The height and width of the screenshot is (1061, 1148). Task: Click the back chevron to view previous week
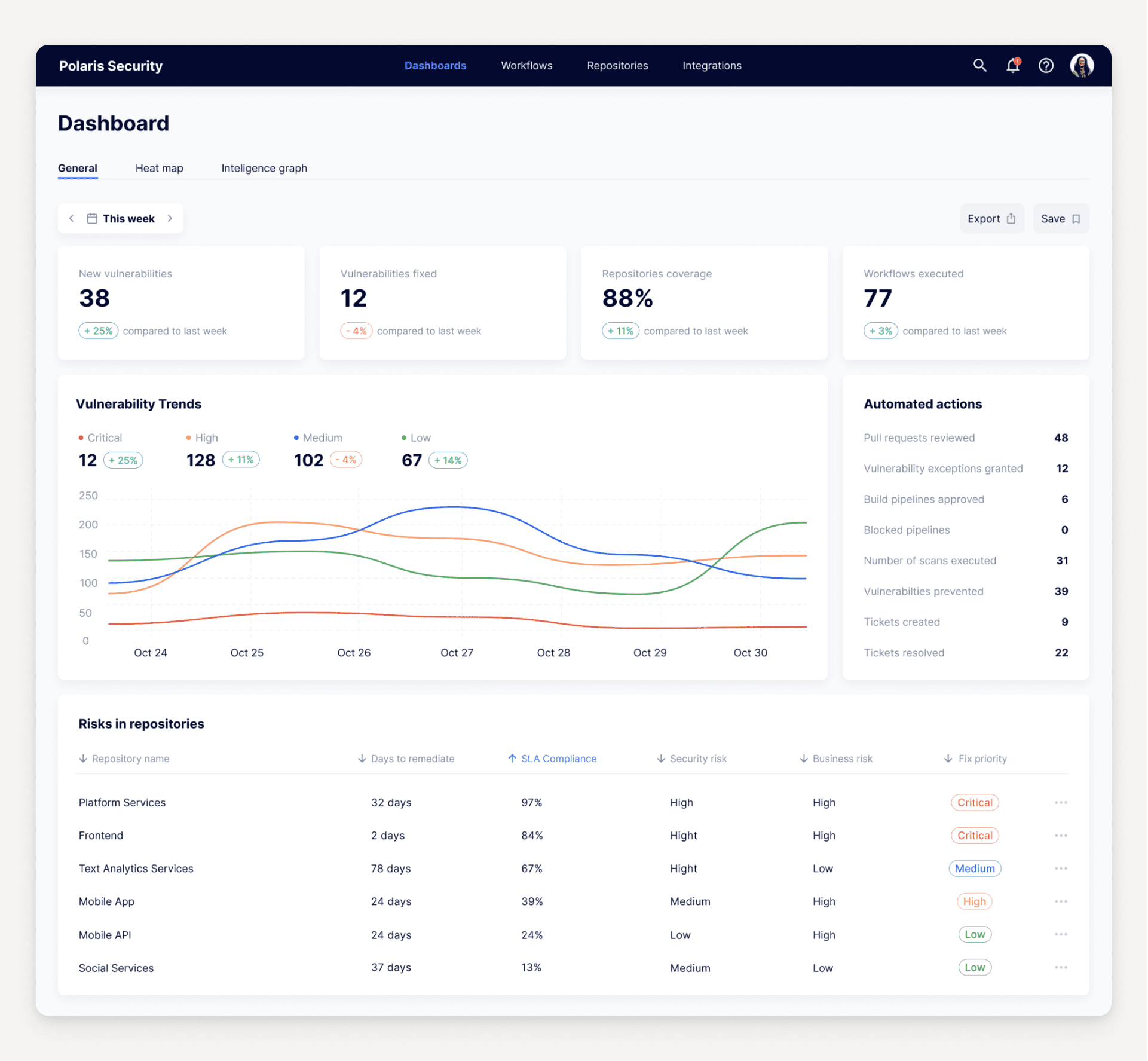pyautogui.click(x=71, y=218)
